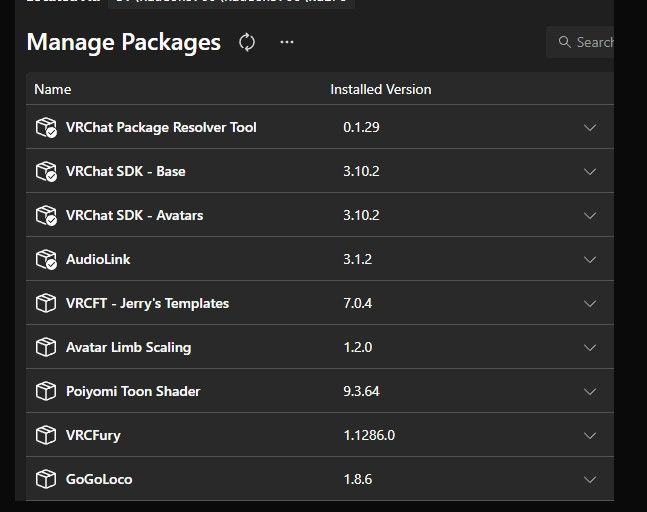Screen dimensions: 647x512
Task: Click the Installed Version column header
Action: coord(380,89)
